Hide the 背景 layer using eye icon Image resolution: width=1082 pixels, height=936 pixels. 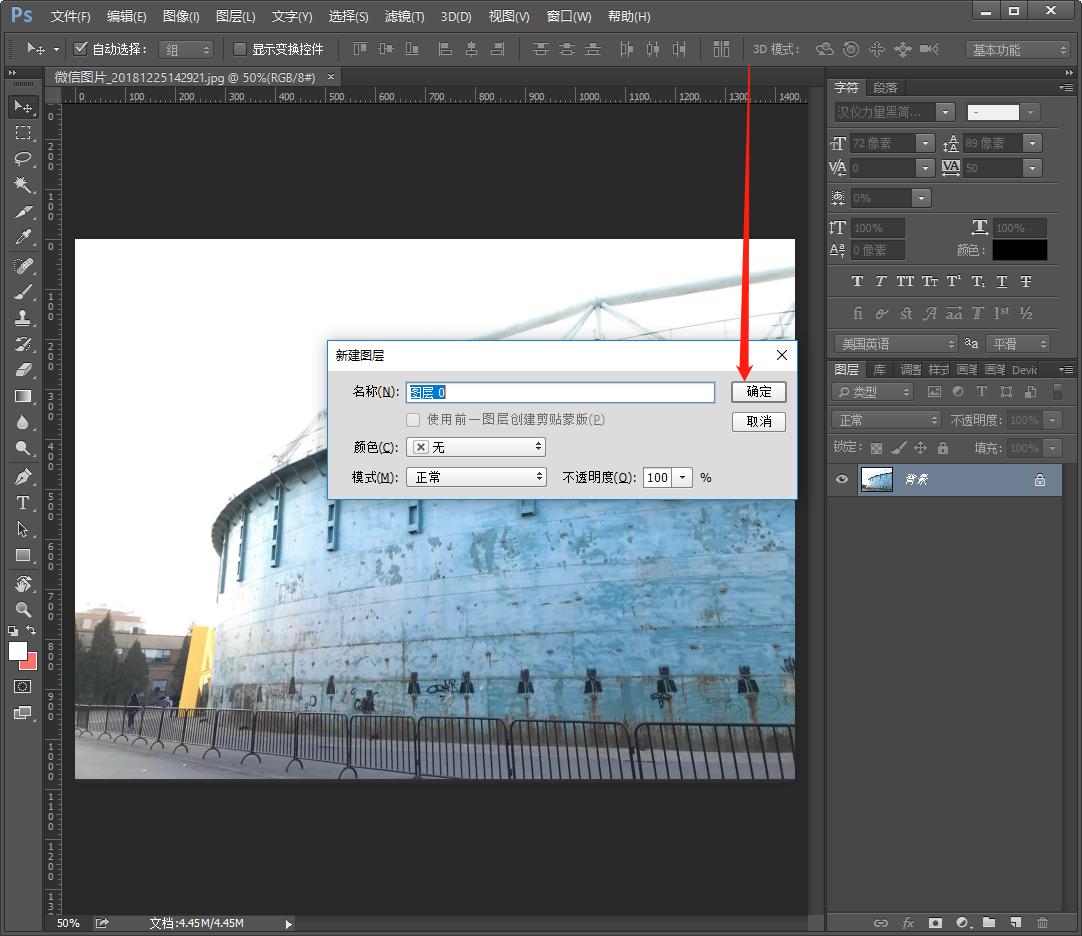[x=842, y=480]
